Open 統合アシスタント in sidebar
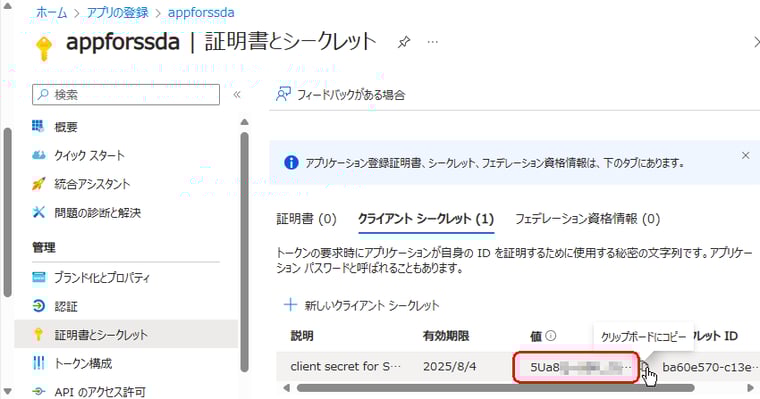Image resolution: width=760 pixels, height=399 pixels. coord(92,184)
